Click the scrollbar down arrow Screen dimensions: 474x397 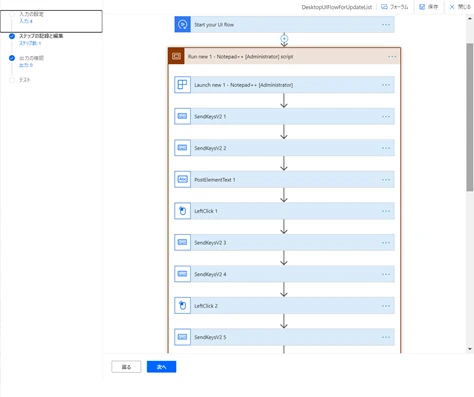pos(470,349)
